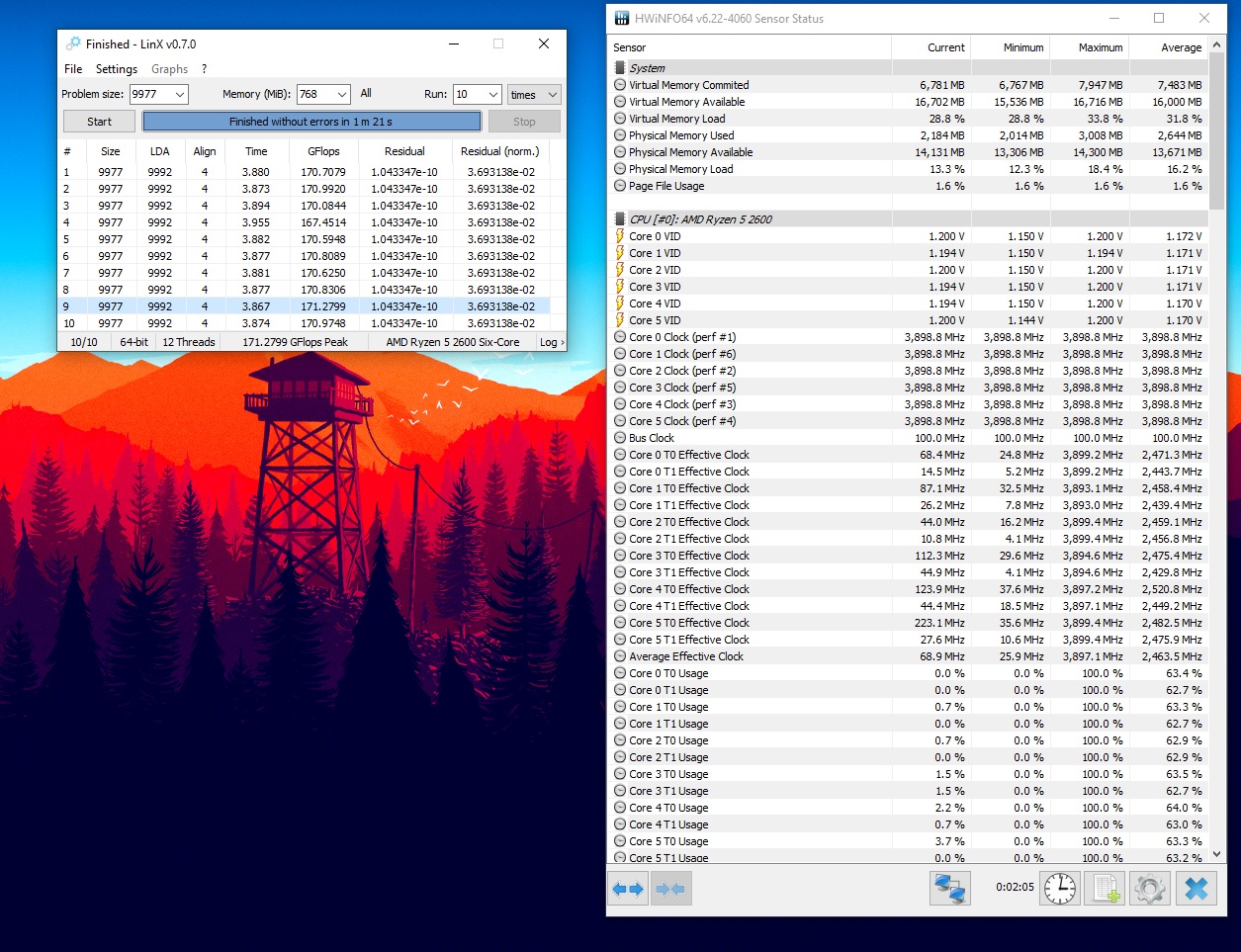The width and height of the screenshot is (1241, 952).
Task: Click the grey collapse arrows icon in HWiNFO
Action: [x=670, y=889]
